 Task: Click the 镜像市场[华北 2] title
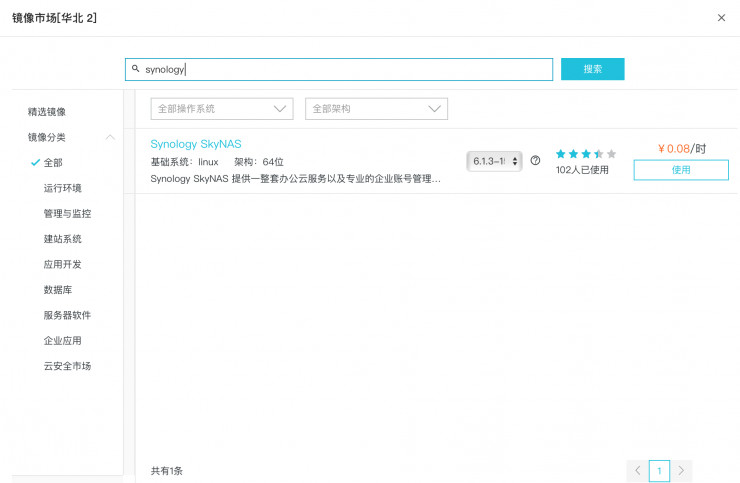[x=54, y=18]
